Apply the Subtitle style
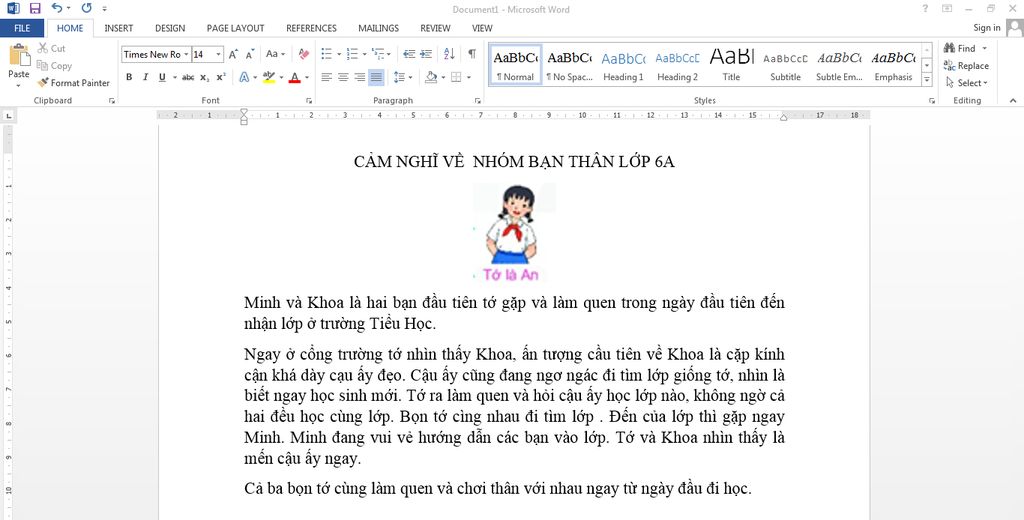 pos(785,65)
